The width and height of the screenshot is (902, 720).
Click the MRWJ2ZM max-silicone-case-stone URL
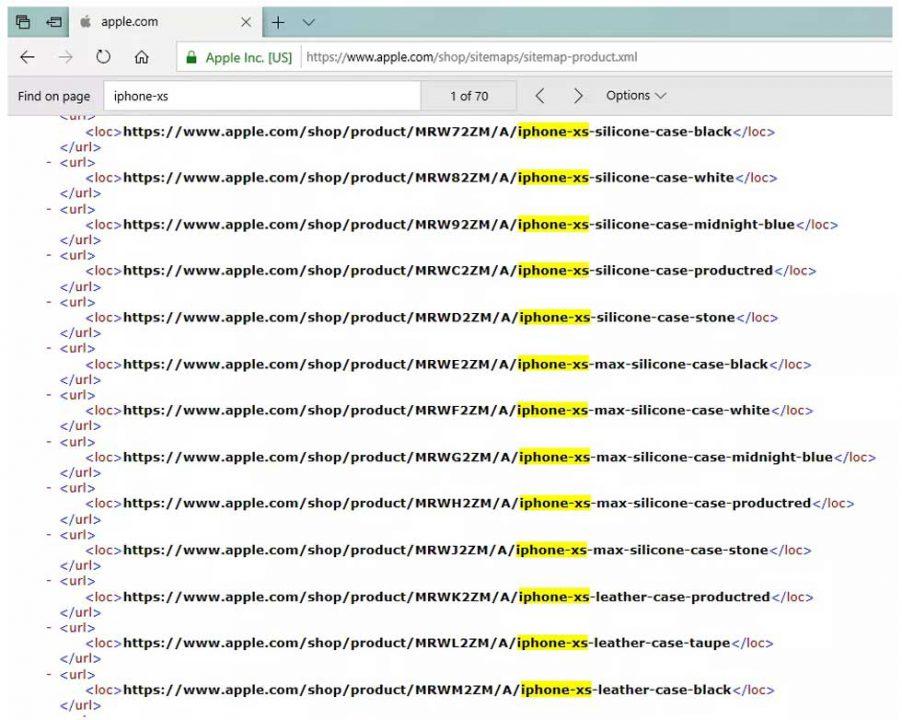click(x=446, y=550)
